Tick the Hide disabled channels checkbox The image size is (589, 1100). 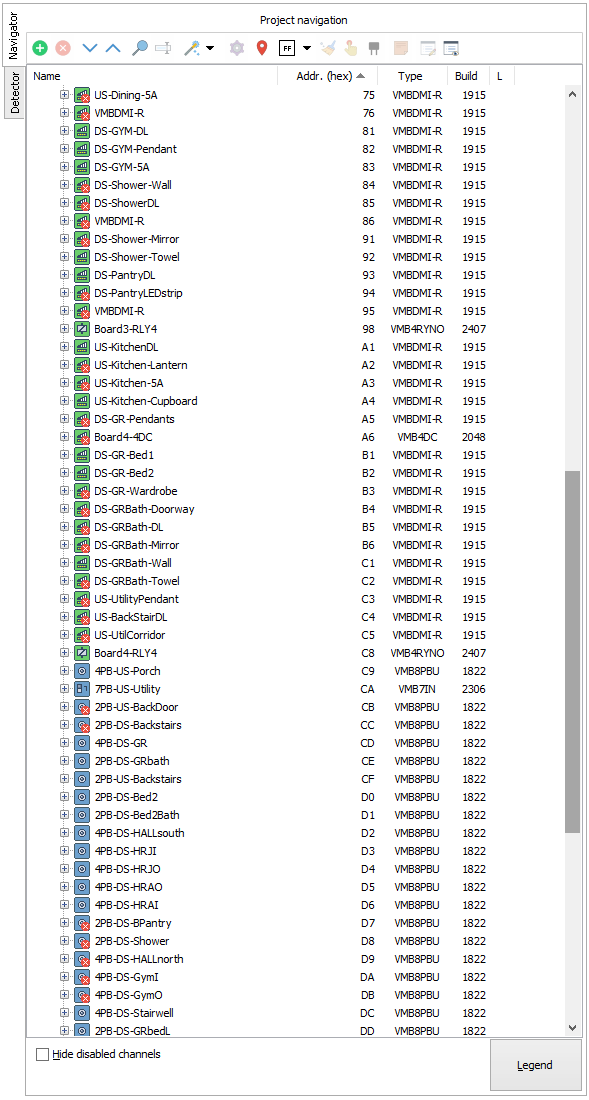click(43, 1054)
